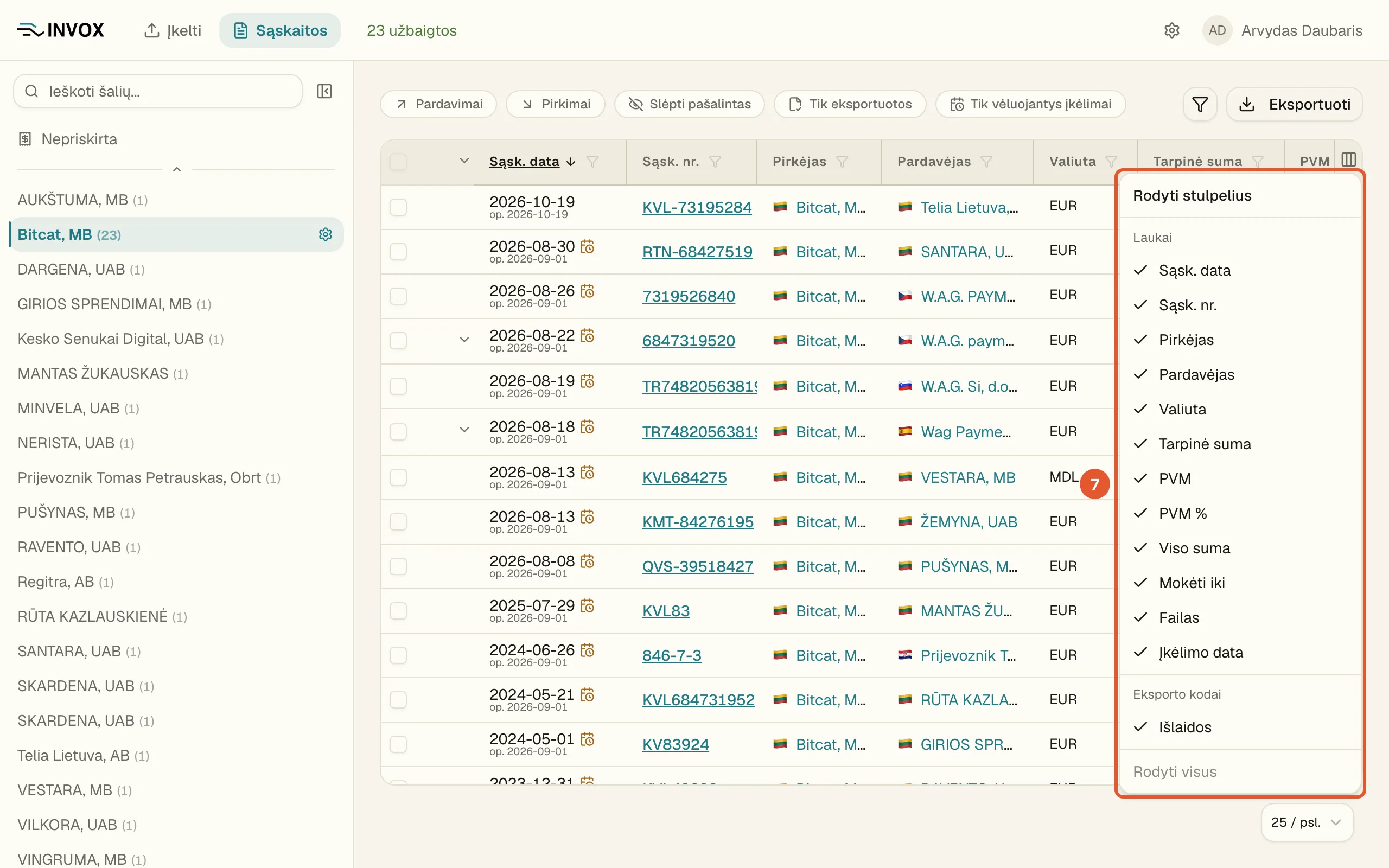Select the RTN-68427519 invoice row checkbox
Screen dimensions: 1389x868
point(398,251)
